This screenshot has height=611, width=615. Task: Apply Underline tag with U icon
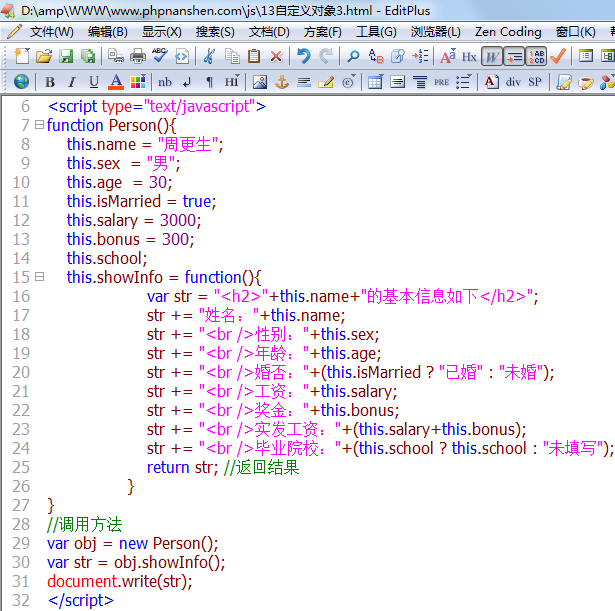[94, 82]
